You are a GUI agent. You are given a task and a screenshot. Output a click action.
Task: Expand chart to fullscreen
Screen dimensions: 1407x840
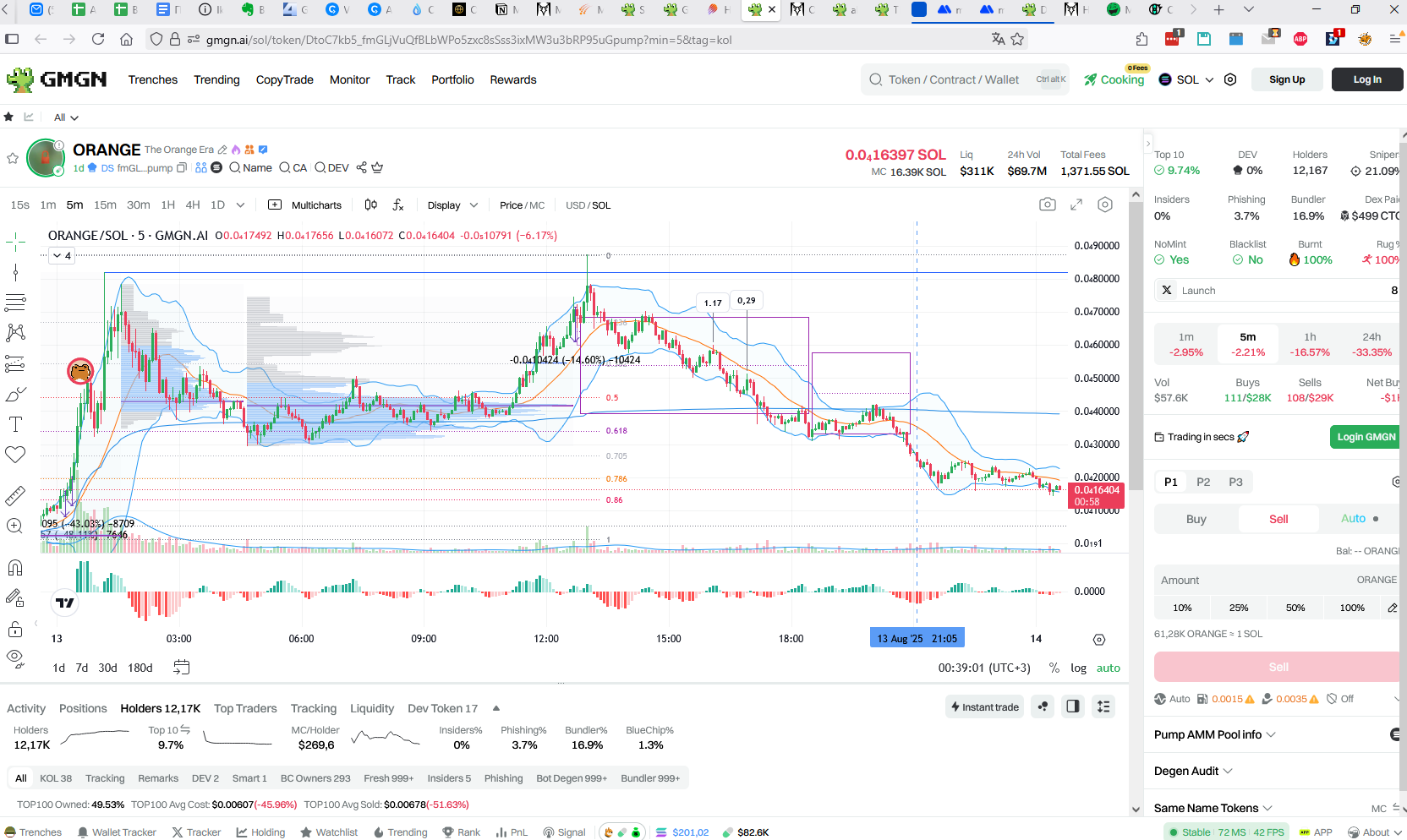tap(1076, 205)
